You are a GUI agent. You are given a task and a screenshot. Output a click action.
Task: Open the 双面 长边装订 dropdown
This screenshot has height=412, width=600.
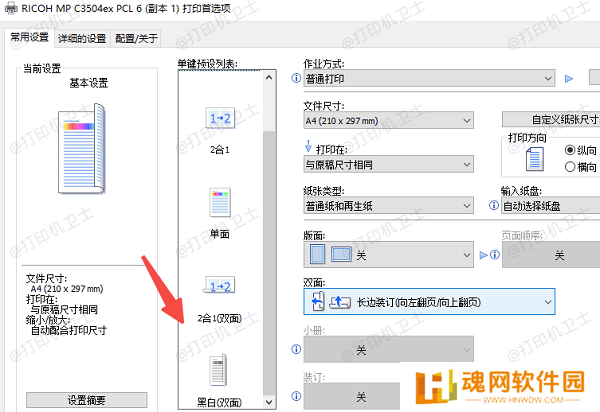pyautogui.click(x=429, y=301)
